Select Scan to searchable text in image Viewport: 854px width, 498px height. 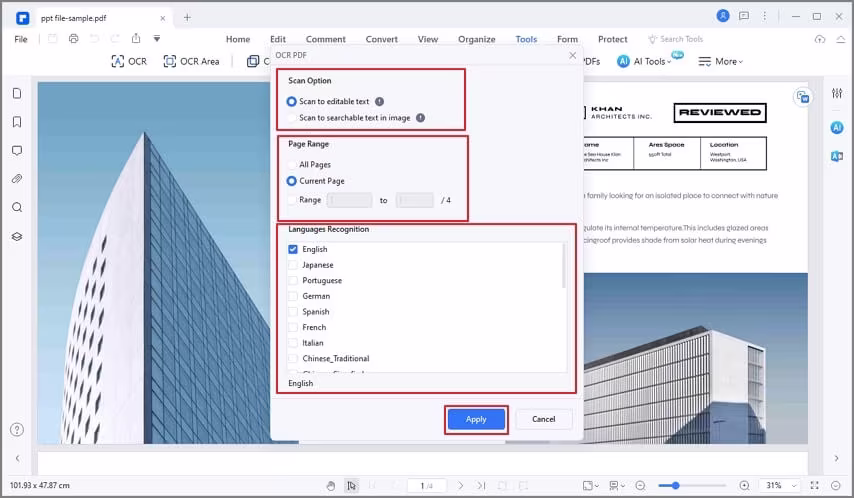(291, 118)
